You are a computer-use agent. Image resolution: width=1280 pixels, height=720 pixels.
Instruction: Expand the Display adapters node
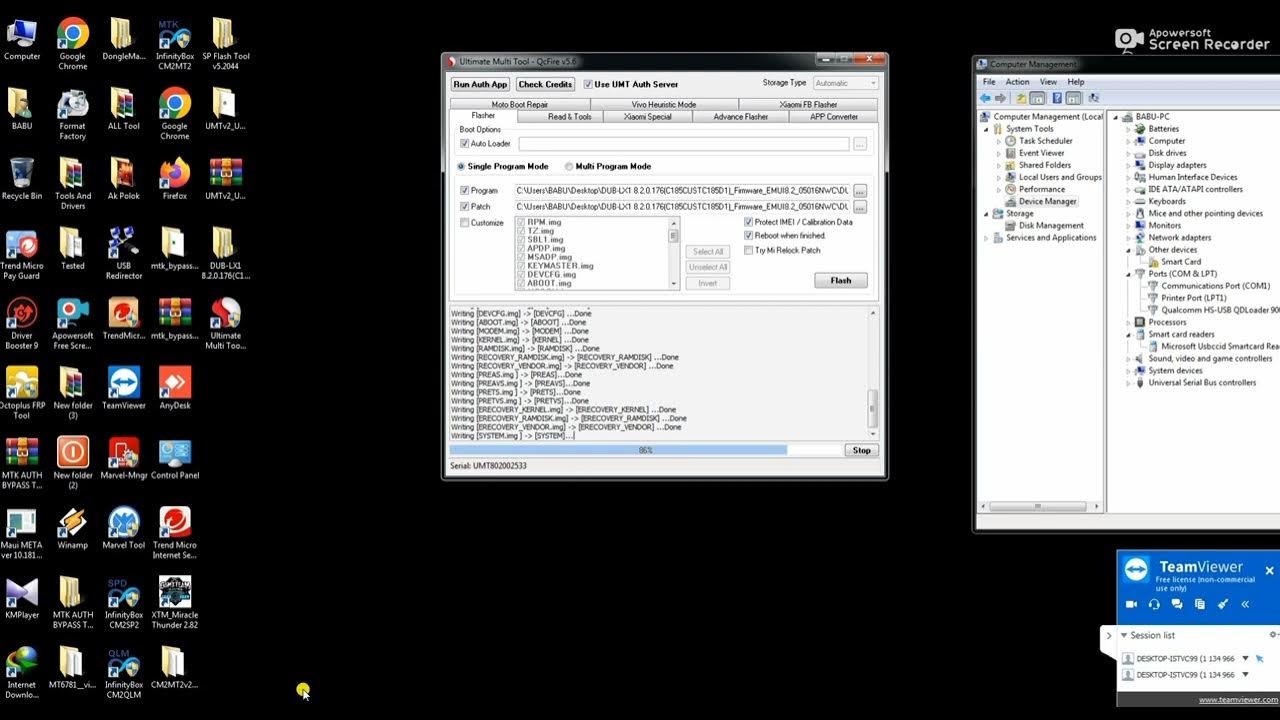(1129, 165)
